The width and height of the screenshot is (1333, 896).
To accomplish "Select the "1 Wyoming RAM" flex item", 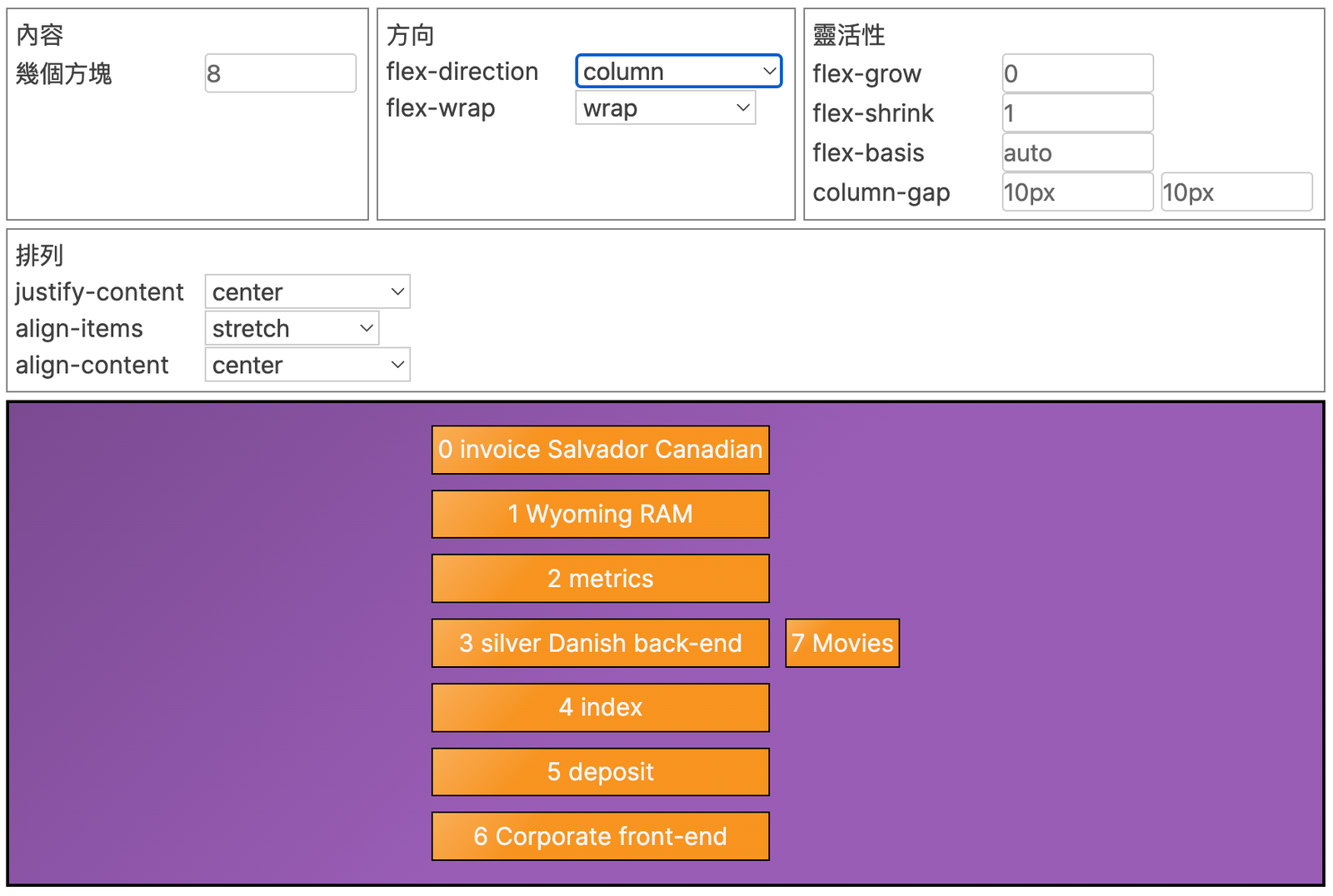I will pyautogui.click(x=600, y=514).
